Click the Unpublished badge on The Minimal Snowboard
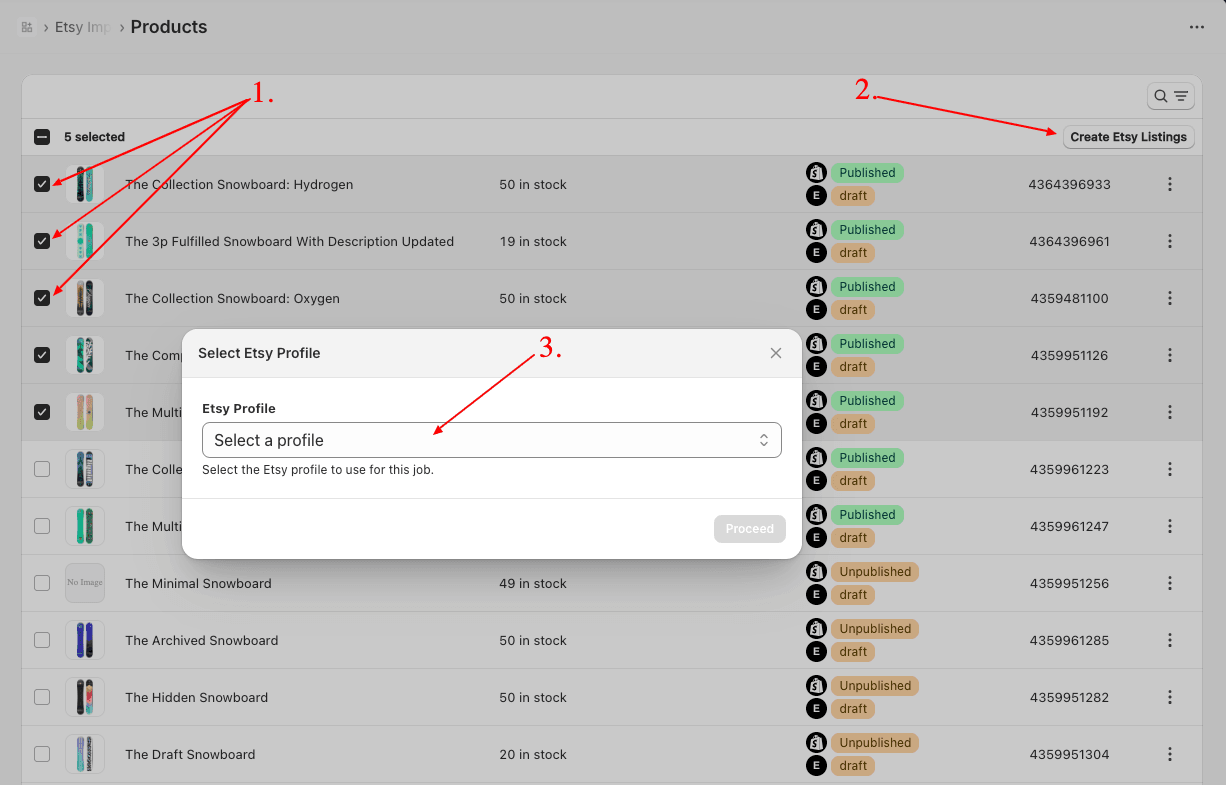The image size is (1226, 785). pyautogui.click(x=875, y=572)
